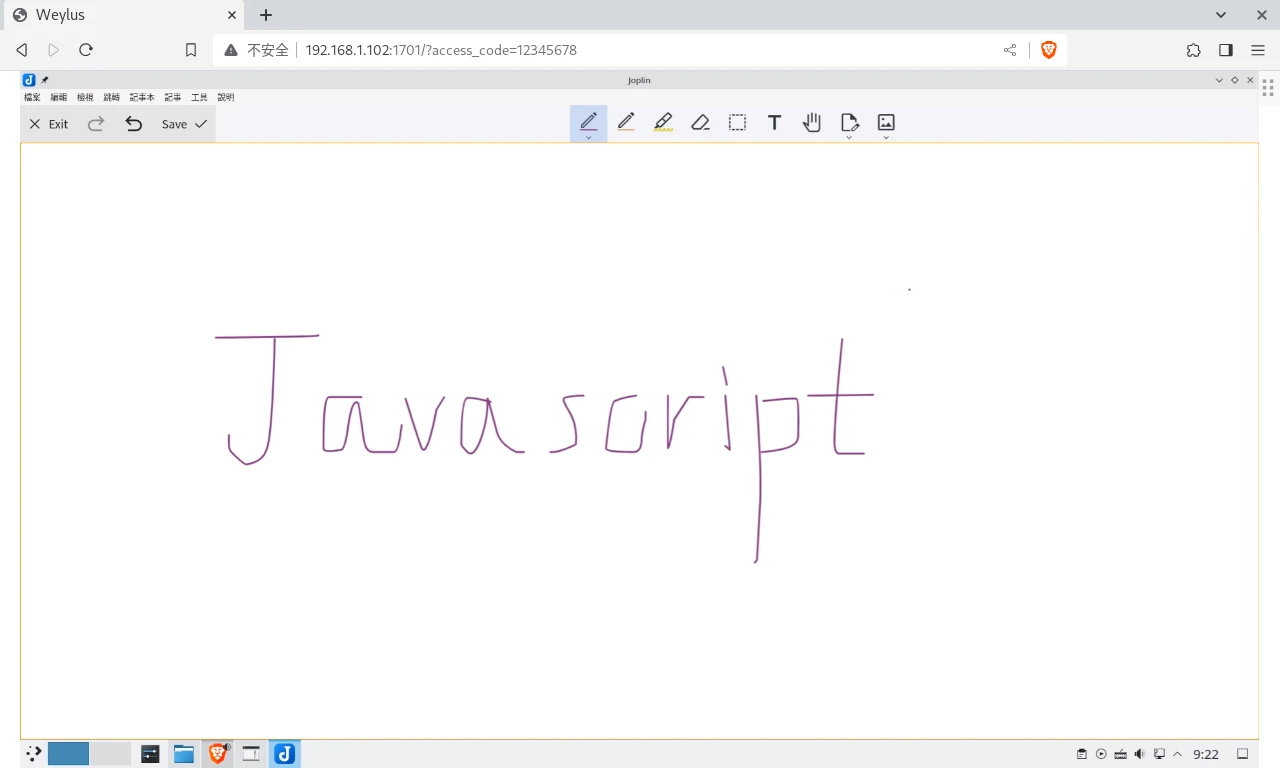Select the orange pencil tool
The height and width of the screenshot is (768, 1280).
626,122
